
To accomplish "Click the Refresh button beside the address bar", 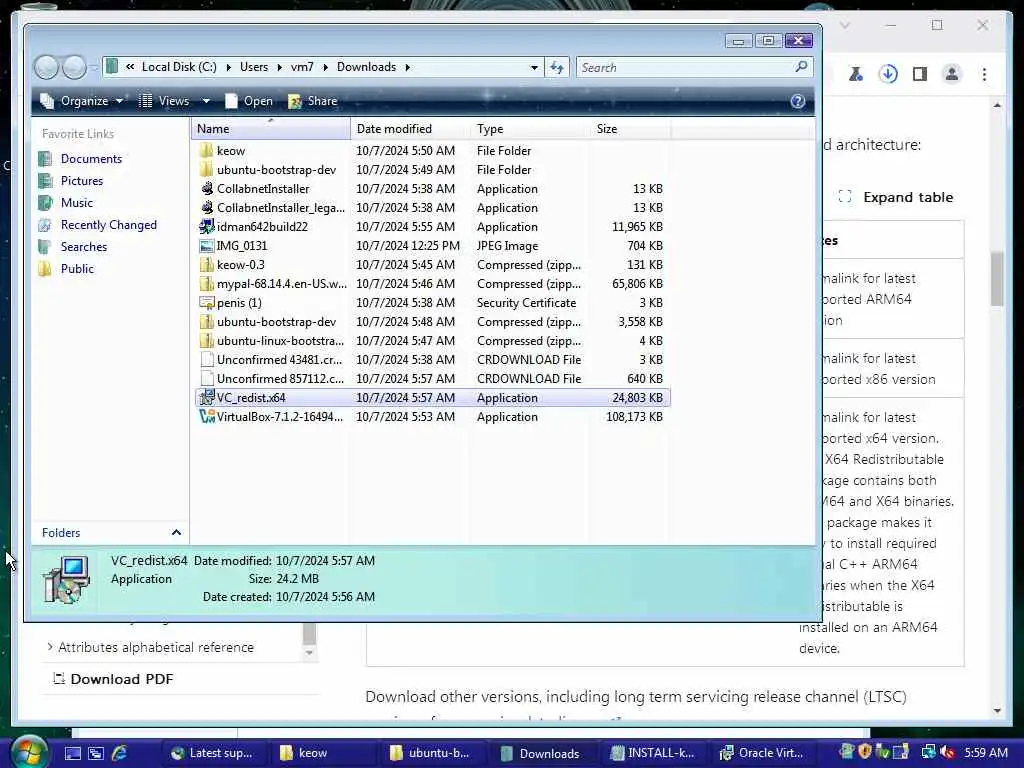I will click(x=556, y=67).
